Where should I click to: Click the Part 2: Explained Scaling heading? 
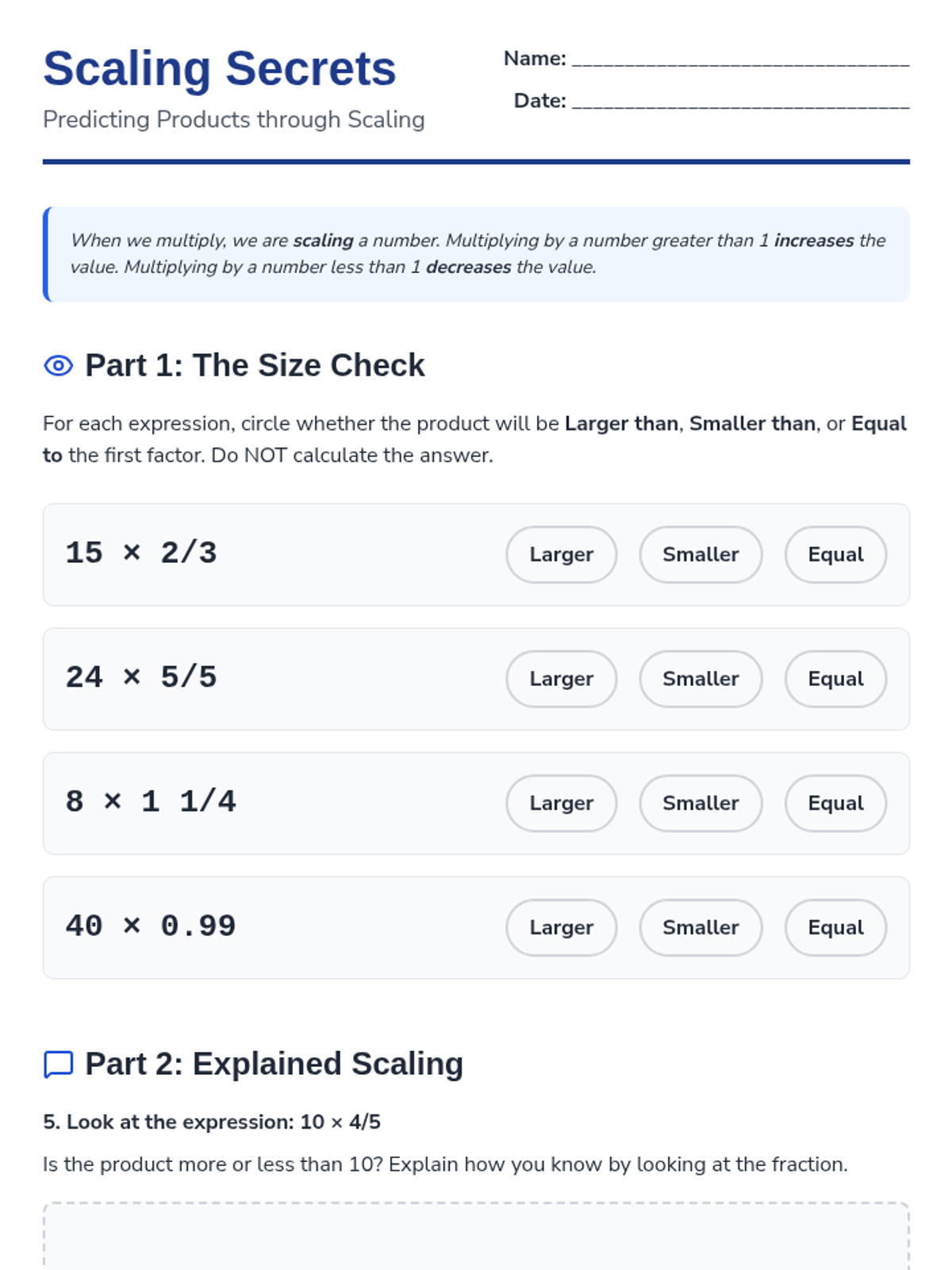click(x=274, y=1064)
